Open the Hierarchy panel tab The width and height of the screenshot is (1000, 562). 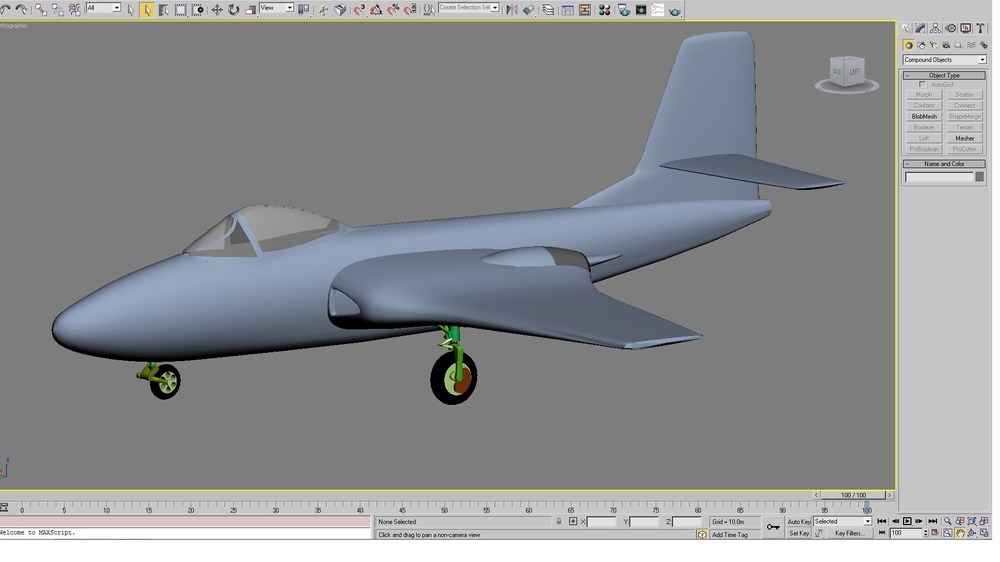click(936, 28)
